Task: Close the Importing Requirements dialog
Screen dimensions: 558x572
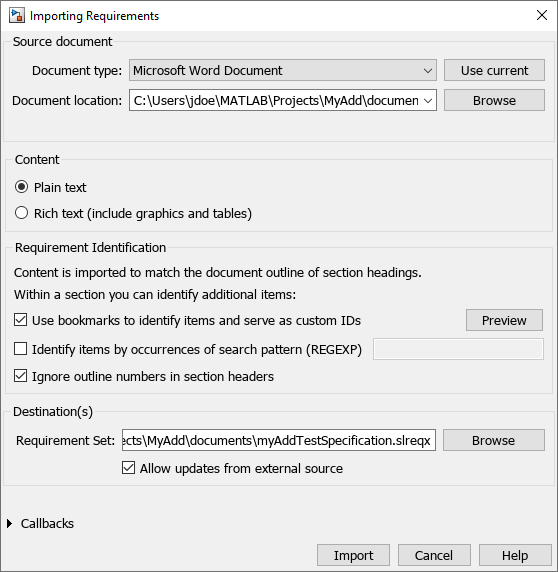Action: pos(542,15)
